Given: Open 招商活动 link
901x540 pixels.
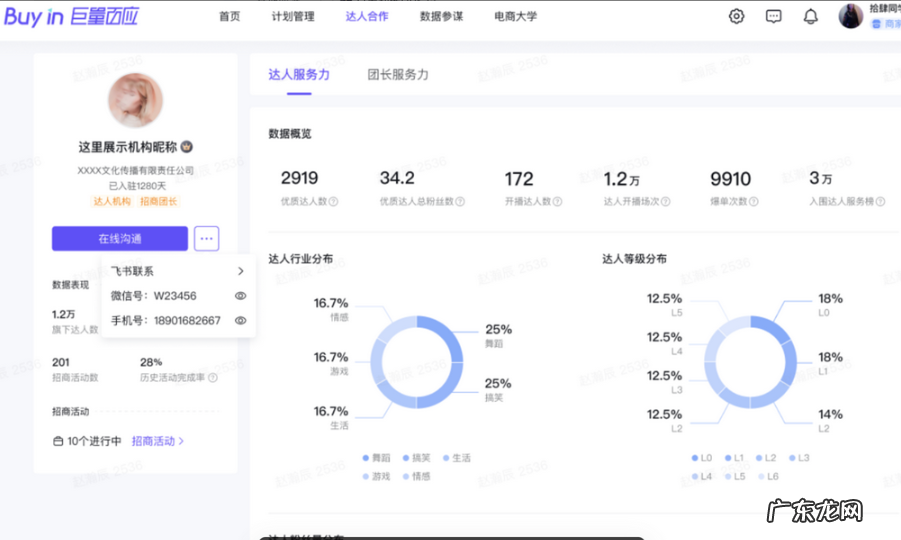Looking at the screenshot, I should click(157, 441).
